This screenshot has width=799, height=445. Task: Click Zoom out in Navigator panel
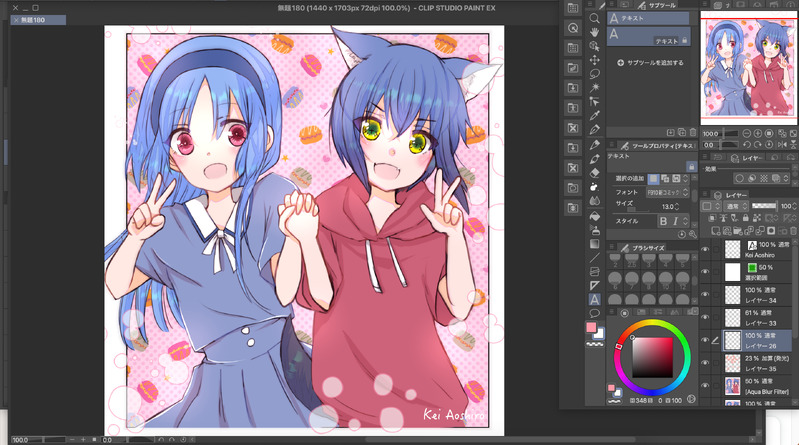(747, 134)
